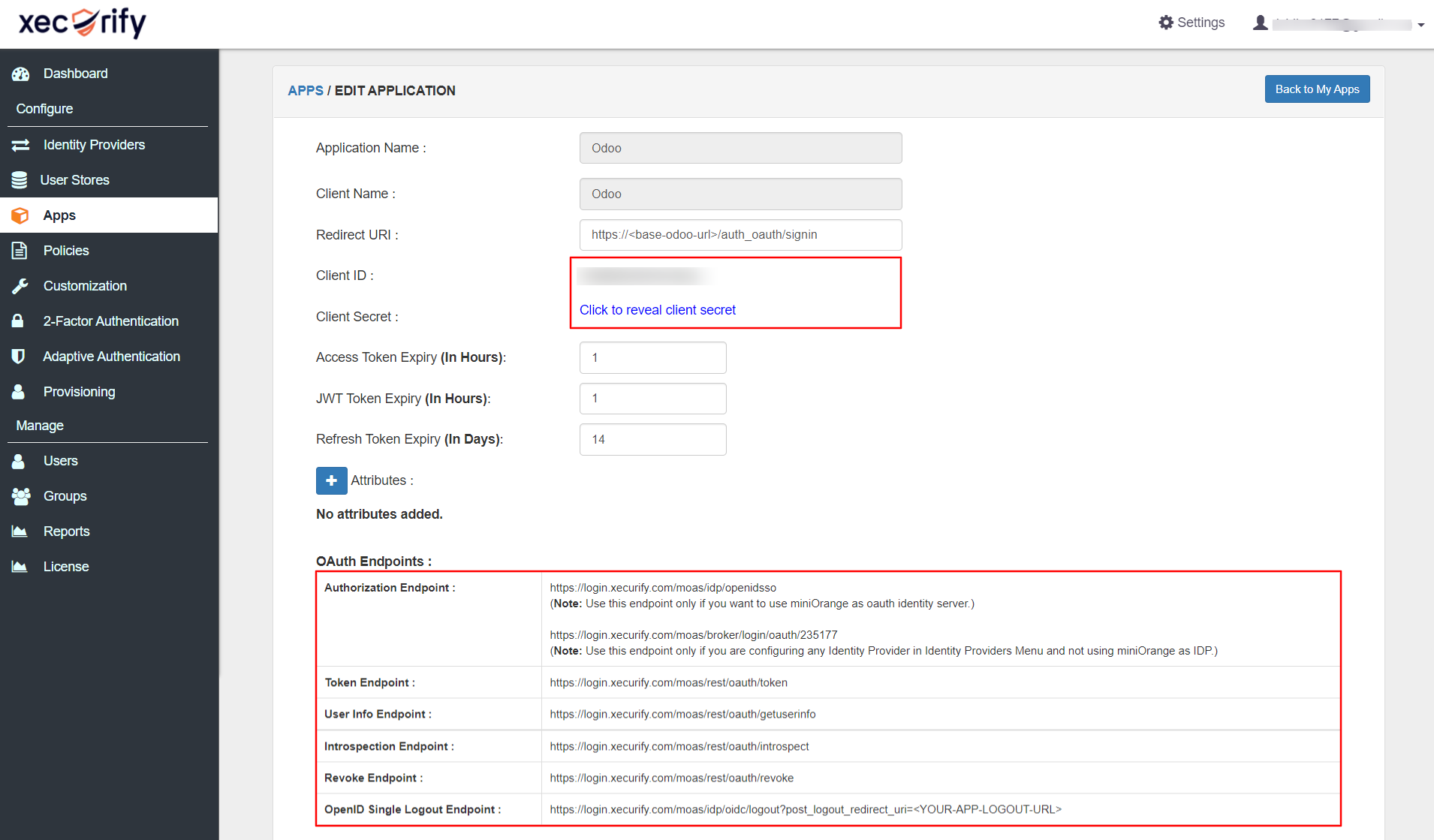Focus Refresh Token Expiry input
Image resolution: width=1434 pixels, height=840 pixels.
tap(652, 439)
